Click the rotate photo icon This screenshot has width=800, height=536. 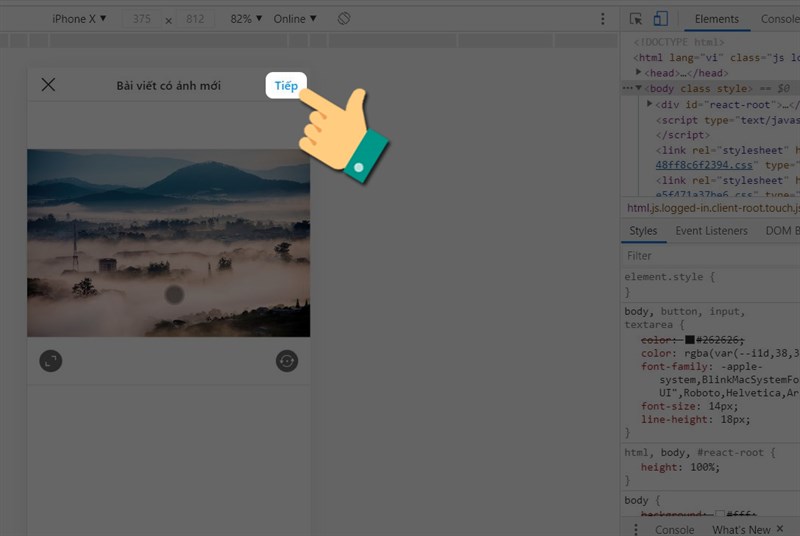[287, 361]
